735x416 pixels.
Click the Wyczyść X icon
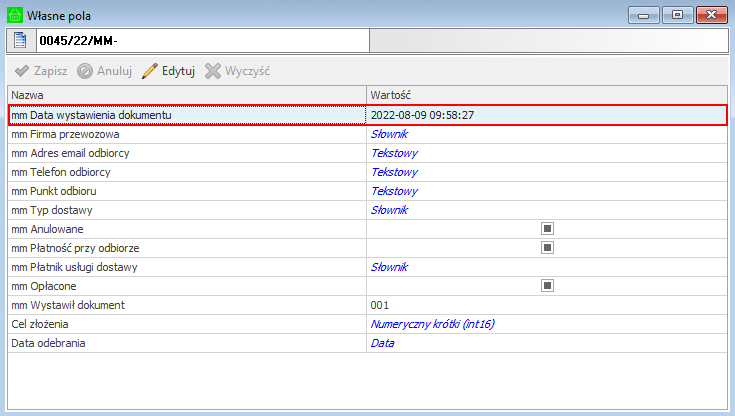213,72
